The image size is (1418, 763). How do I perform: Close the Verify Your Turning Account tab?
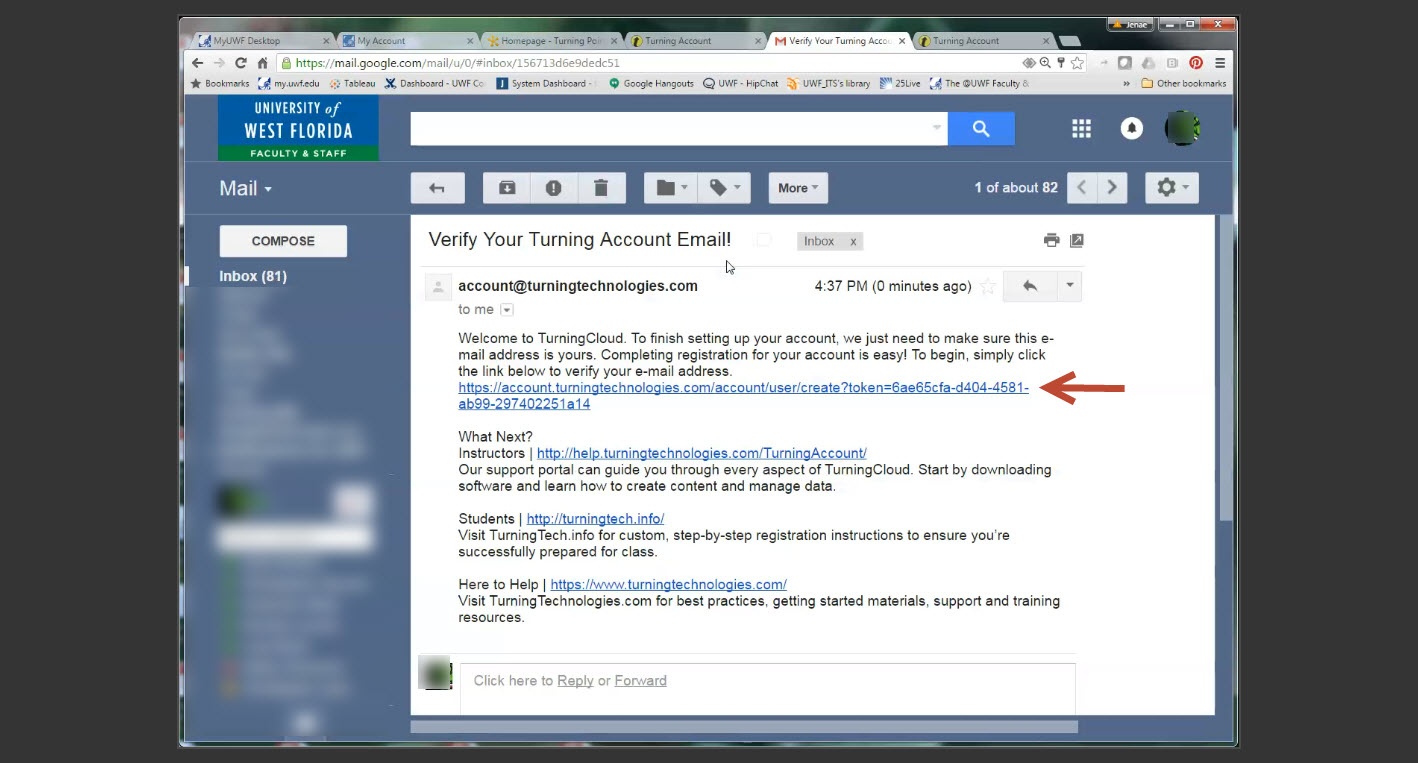[x=902, y=41]
